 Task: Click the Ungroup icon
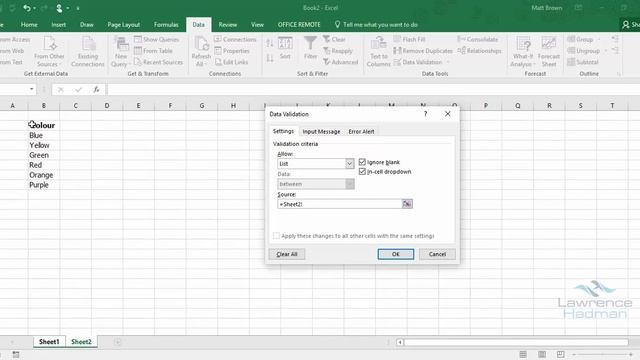click(571, 51)
